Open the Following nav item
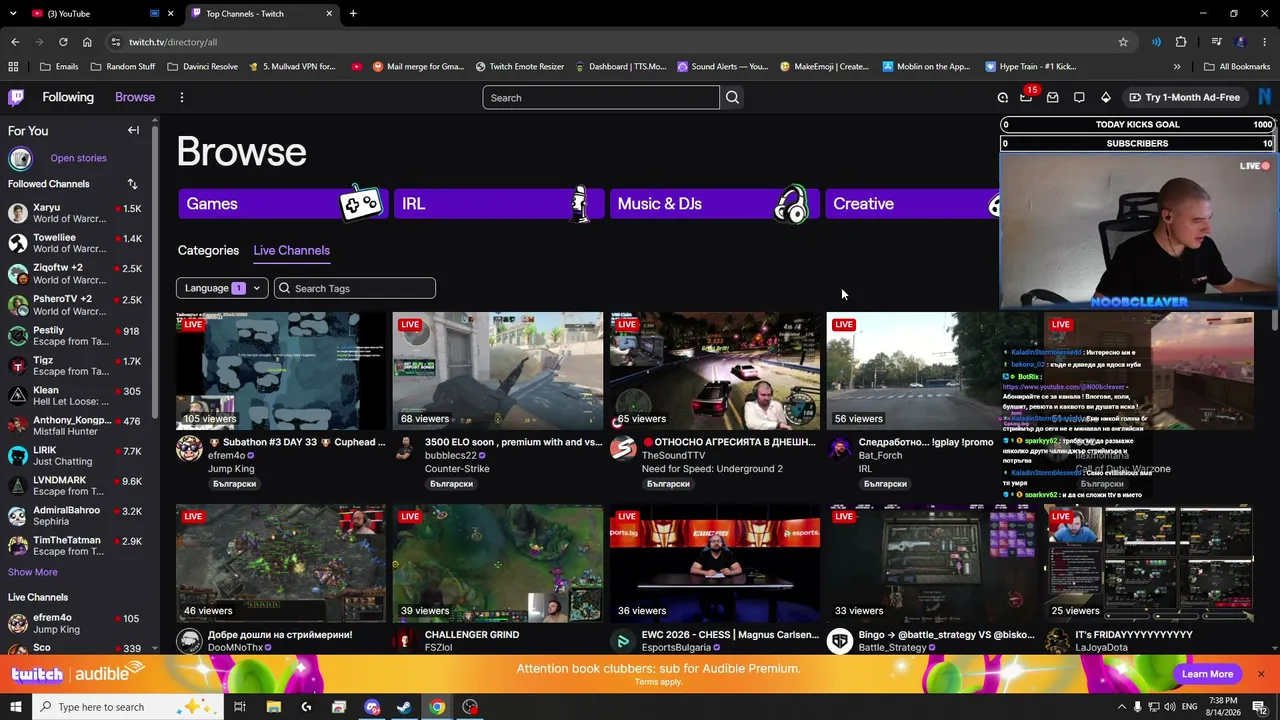 click(68, 97)
